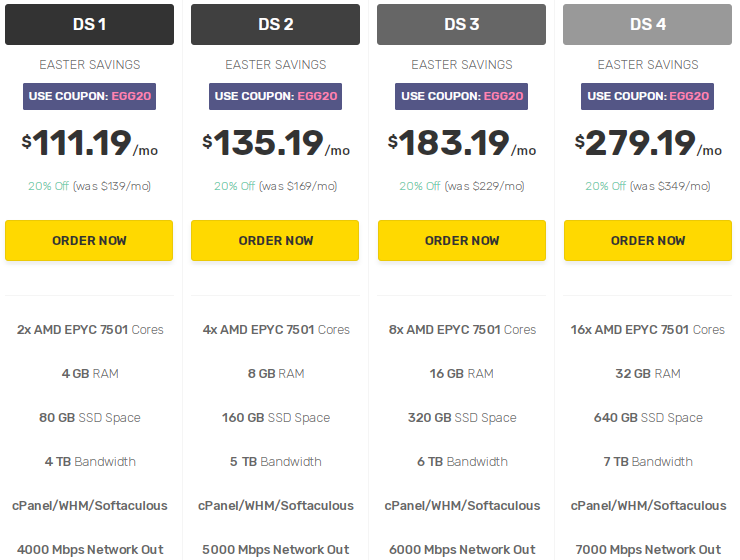Click the 16x AMD EPYC 7501 Cores feature
Viewport: 740px width, 560px height.
tap(648, 329)
